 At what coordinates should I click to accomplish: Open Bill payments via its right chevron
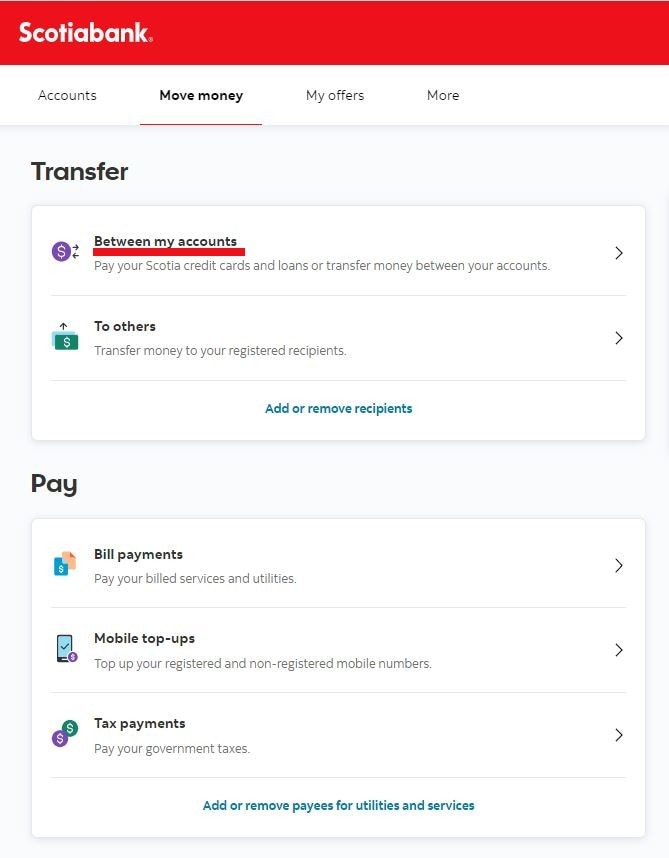pyautogui.click(x=619, y=565)
